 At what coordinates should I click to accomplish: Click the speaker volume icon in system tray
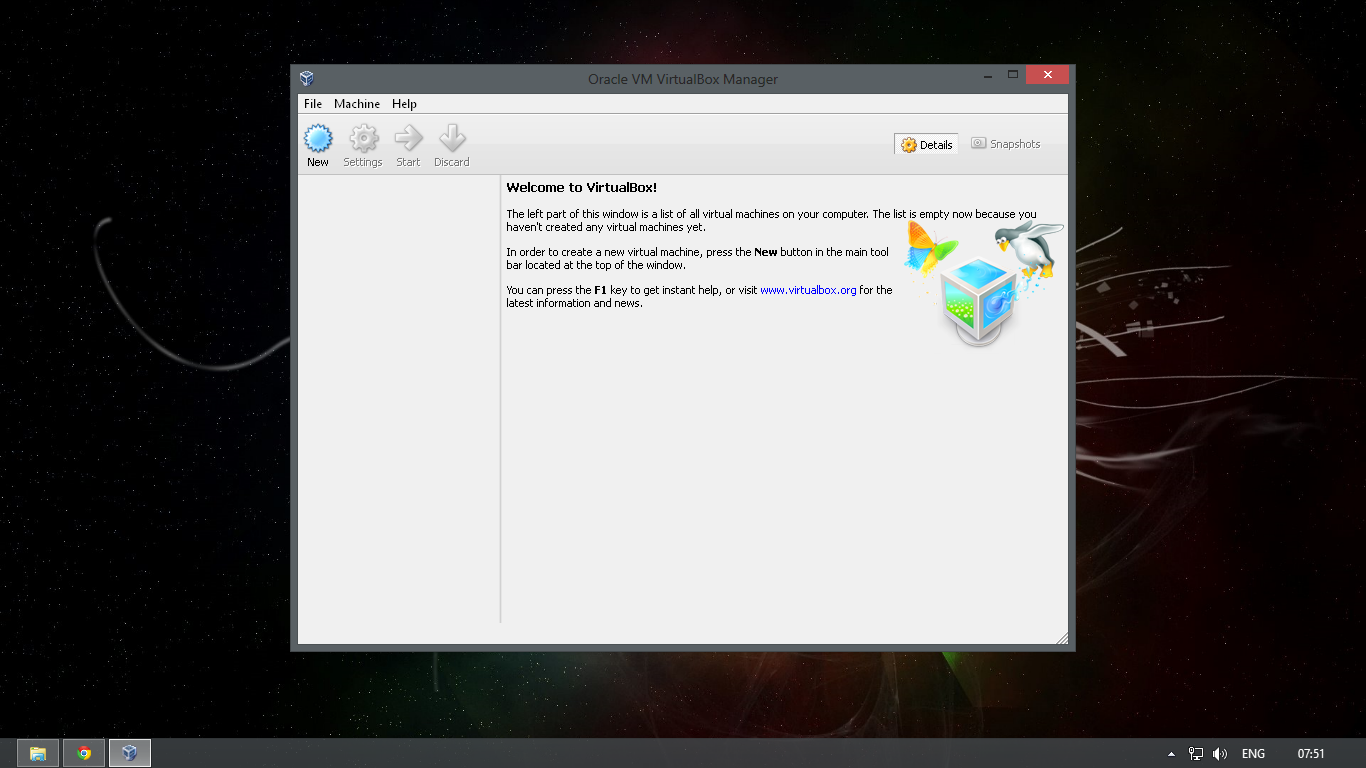tap(1220, 753)
